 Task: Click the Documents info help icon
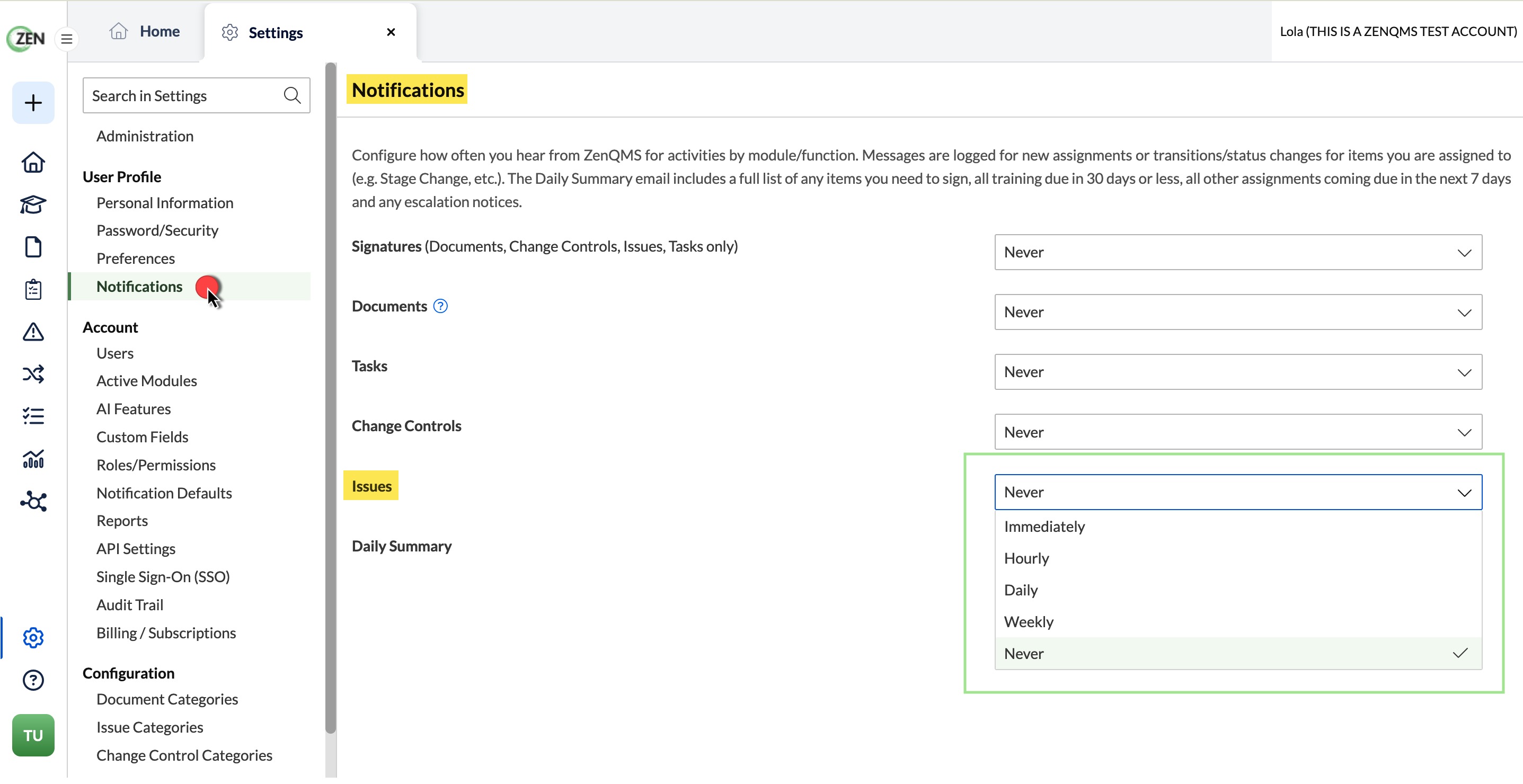coord(440,306)
